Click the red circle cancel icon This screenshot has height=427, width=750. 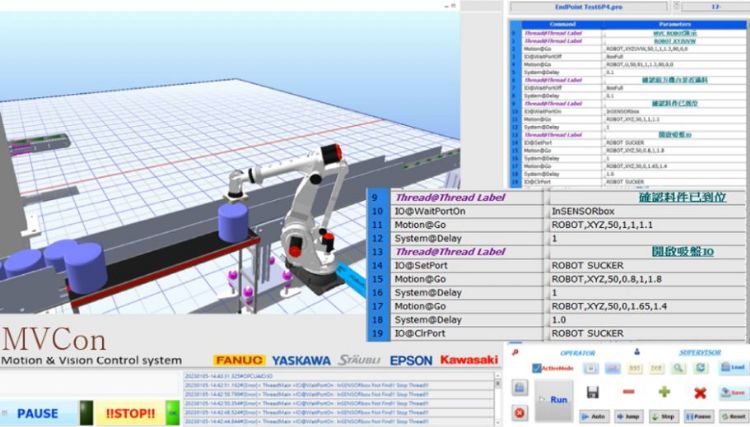519,411
